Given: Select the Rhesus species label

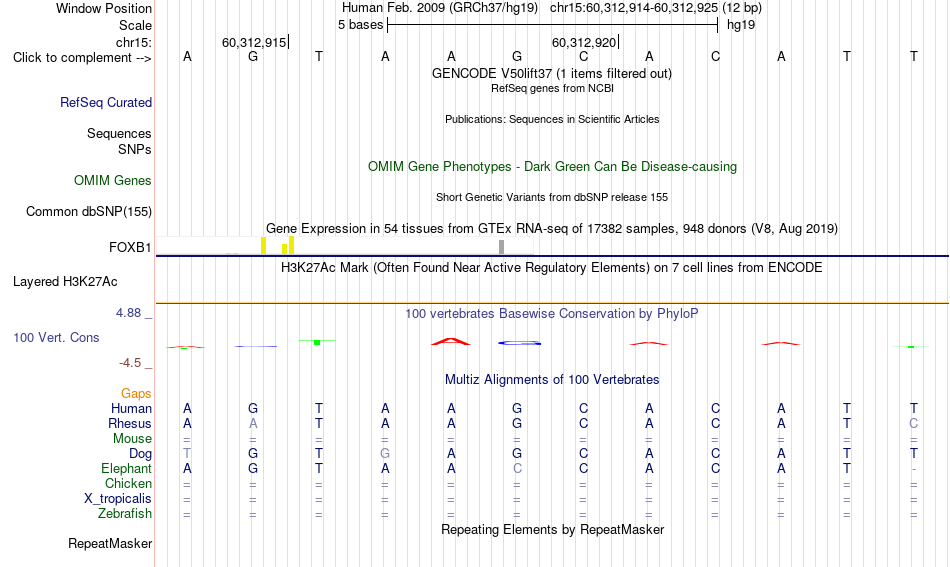Looking at the screenshot, I should (130, 423).
